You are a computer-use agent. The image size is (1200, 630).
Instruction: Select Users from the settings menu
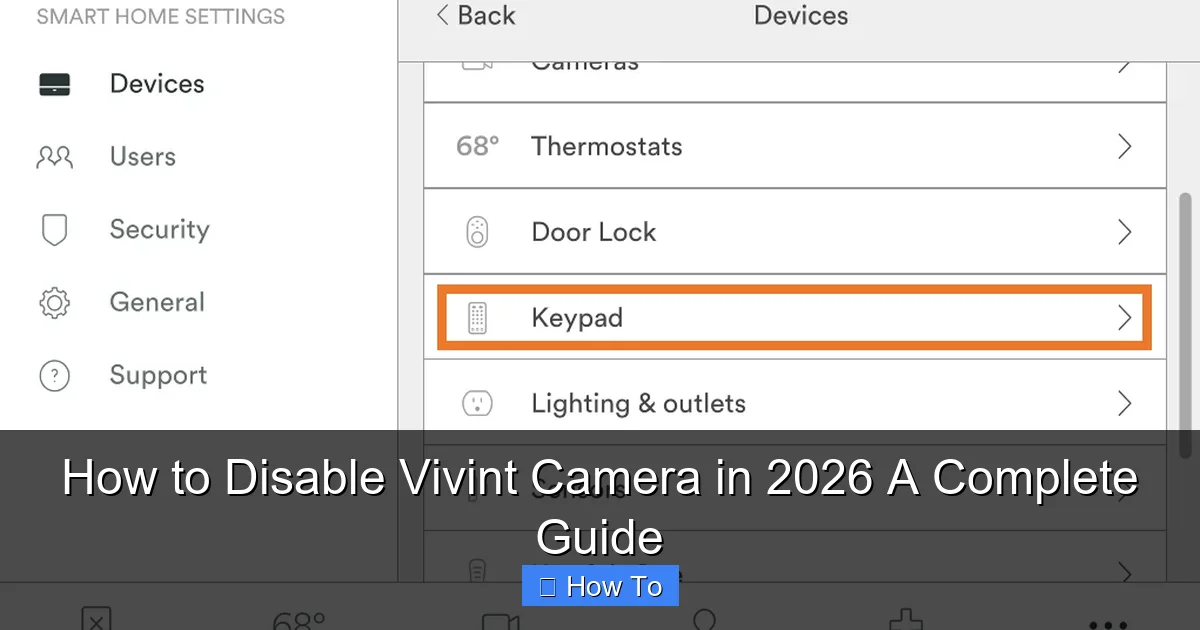tap(142, 157)
